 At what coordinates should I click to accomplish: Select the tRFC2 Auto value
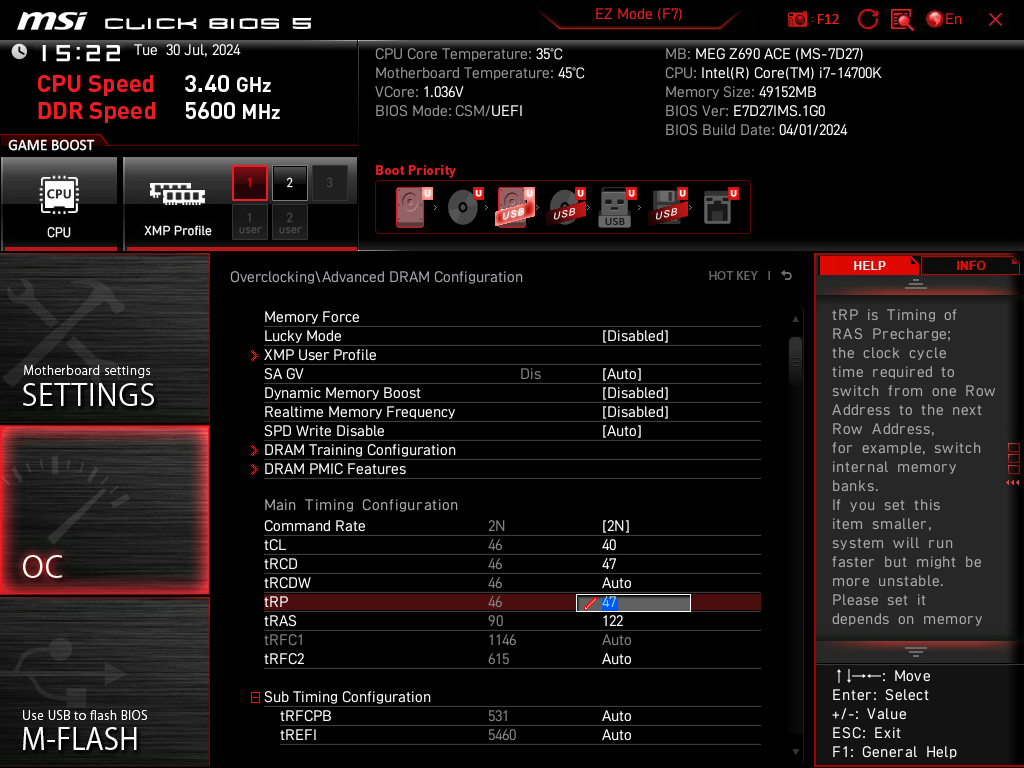(616, 658)
